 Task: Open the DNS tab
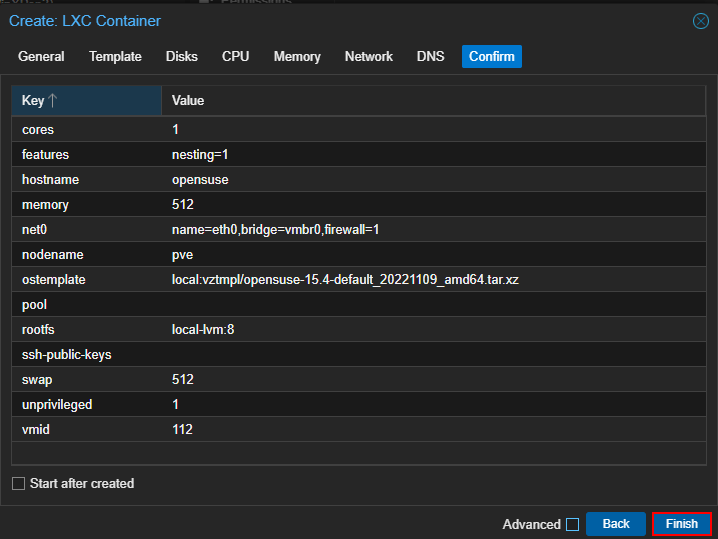tap(431, 57)
